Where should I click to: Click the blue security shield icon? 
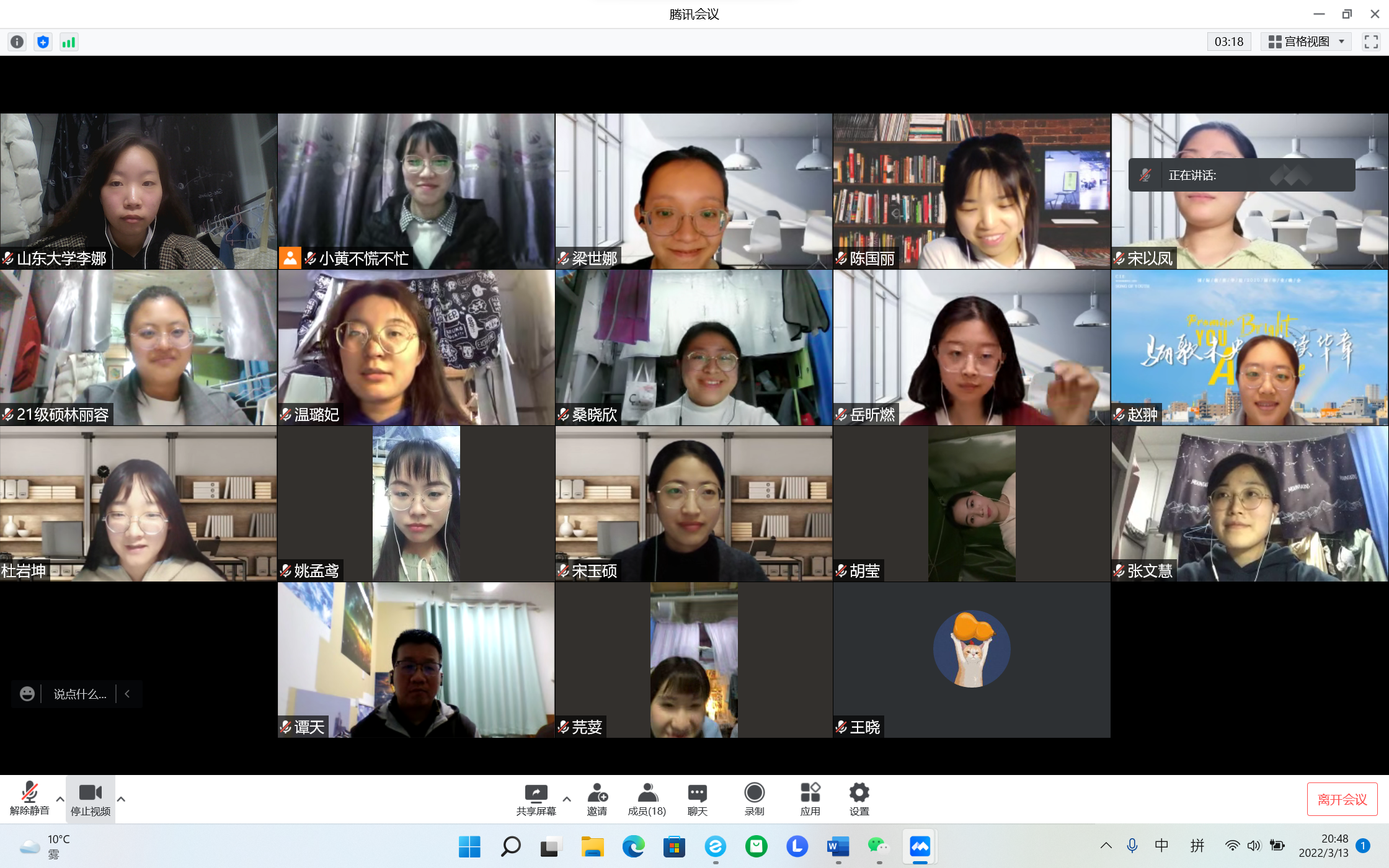pos(43,42)
